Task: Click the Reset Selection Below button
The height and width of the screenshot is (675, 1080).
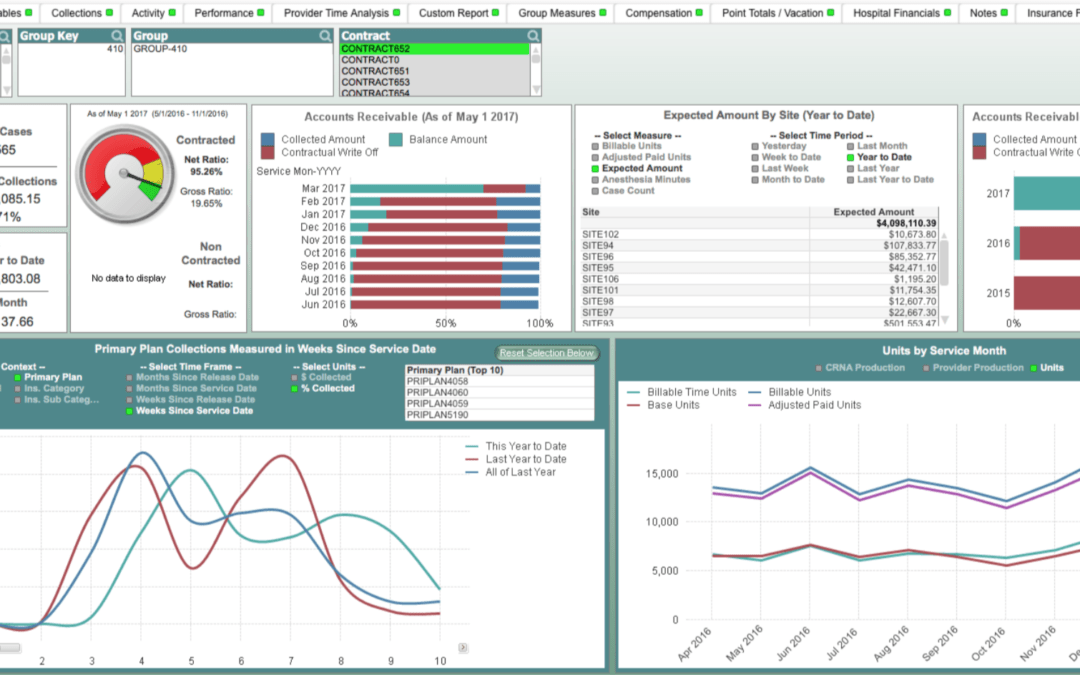Action: [x=547, y=353]
